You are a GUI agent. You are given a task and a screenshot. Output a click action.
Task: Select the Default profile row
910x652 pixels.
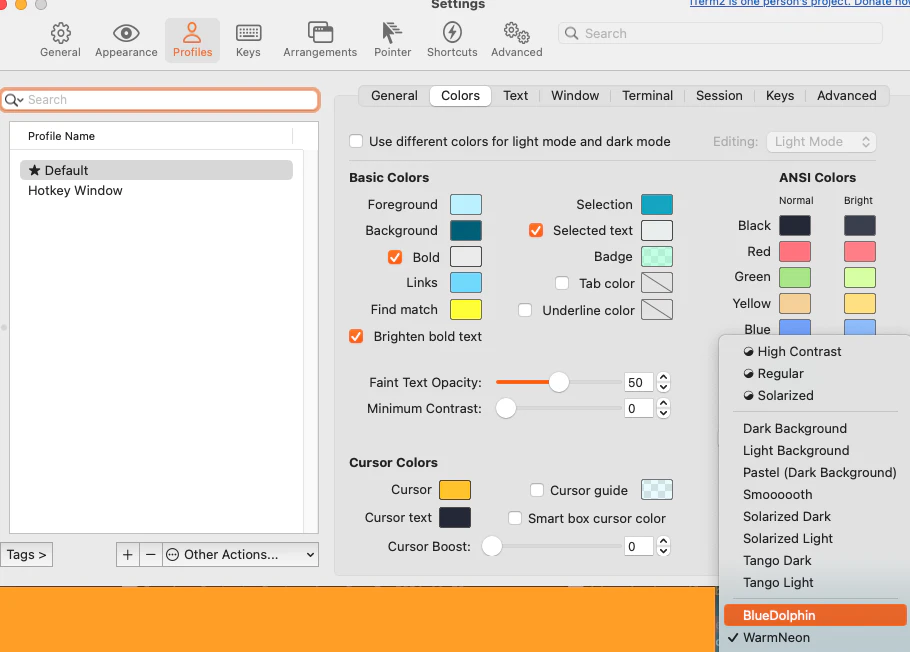click(156, 170)
